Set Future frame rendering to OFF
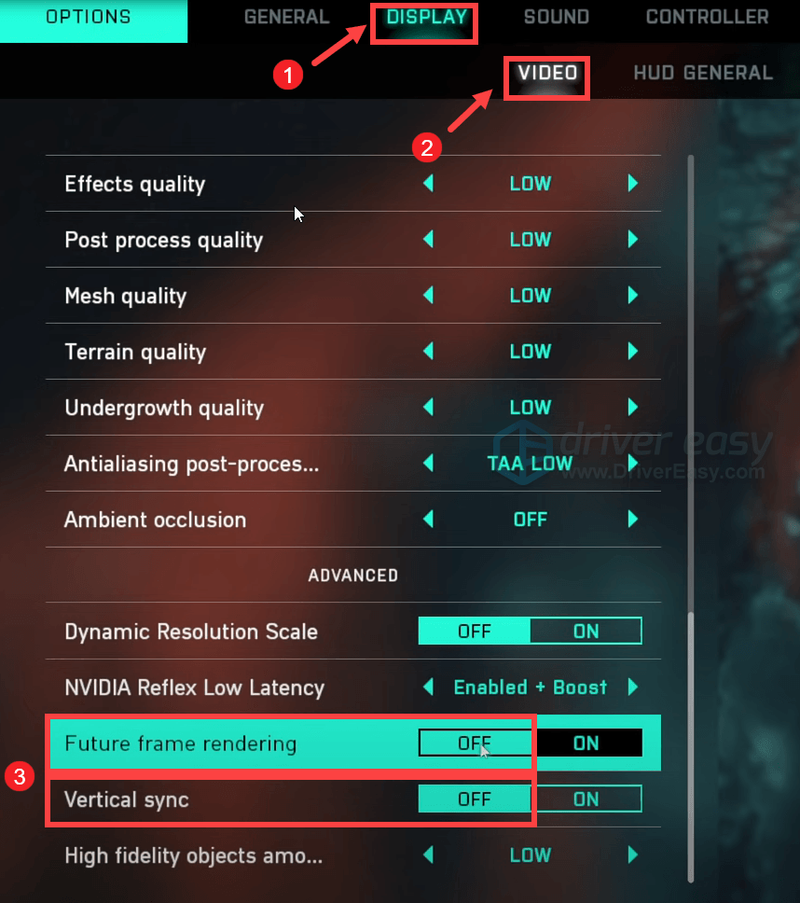Image resolution: width=800 pixels, height=903 pixels. pos(475,743)
